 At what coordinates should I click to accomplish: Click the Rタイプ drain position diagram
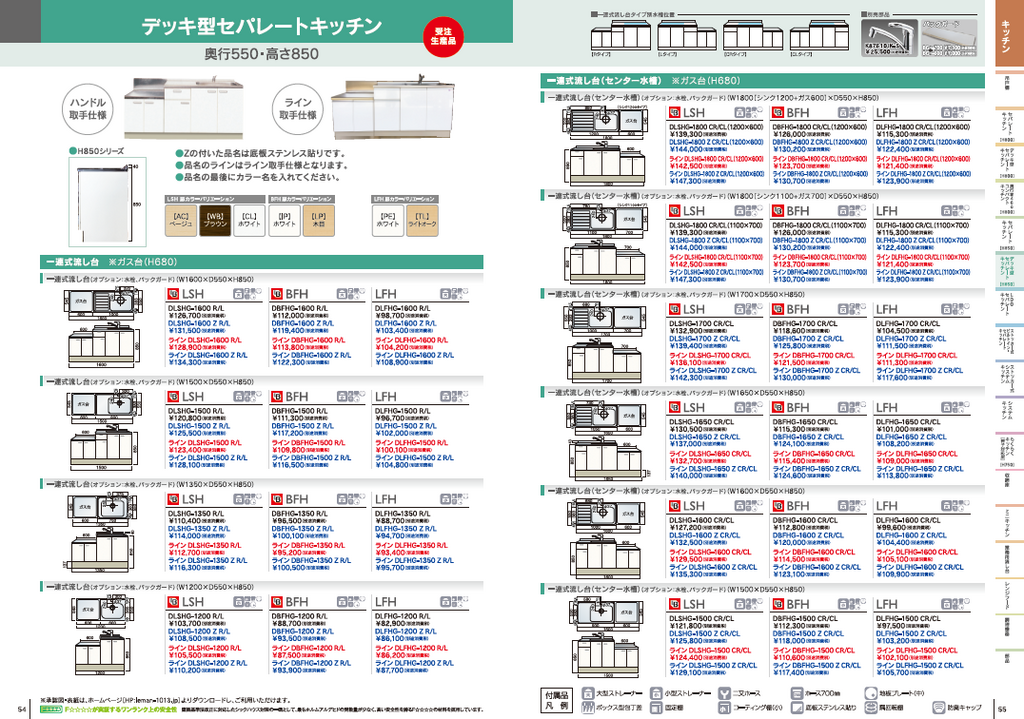point(621,35)
